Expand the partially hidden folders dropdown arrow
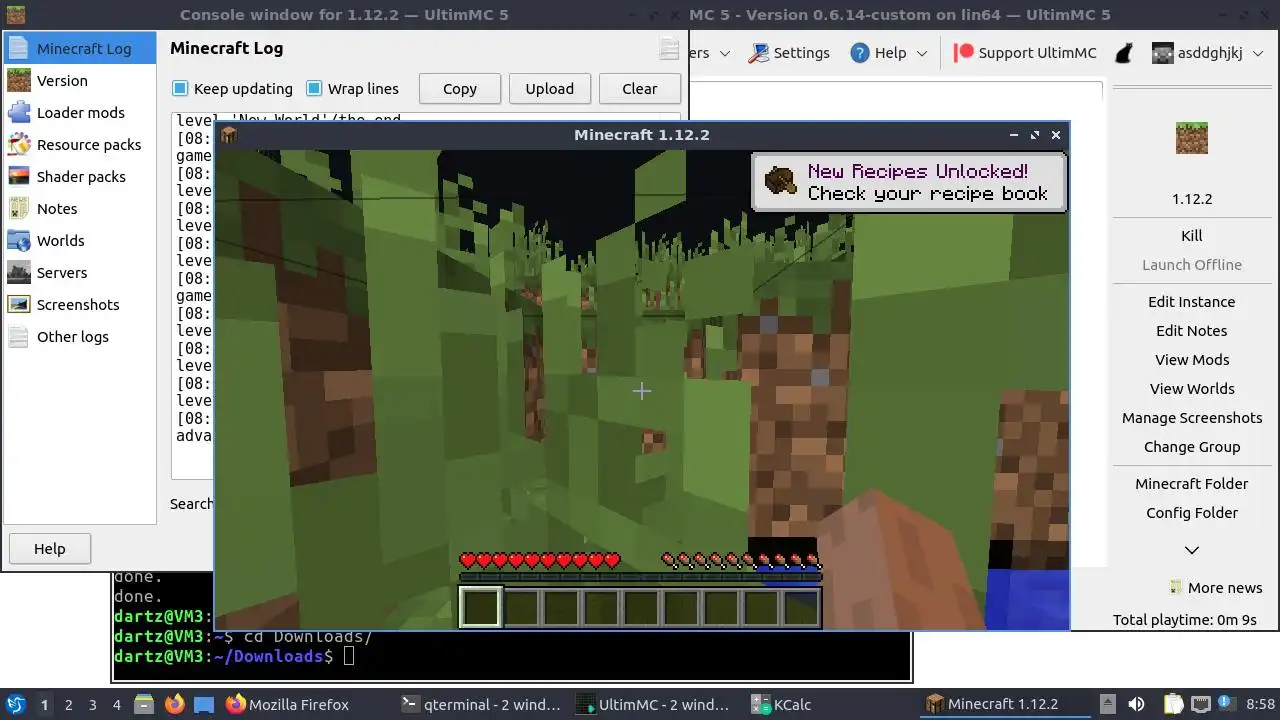Screen dimensions: 1280x720 (x=725, y=53)
